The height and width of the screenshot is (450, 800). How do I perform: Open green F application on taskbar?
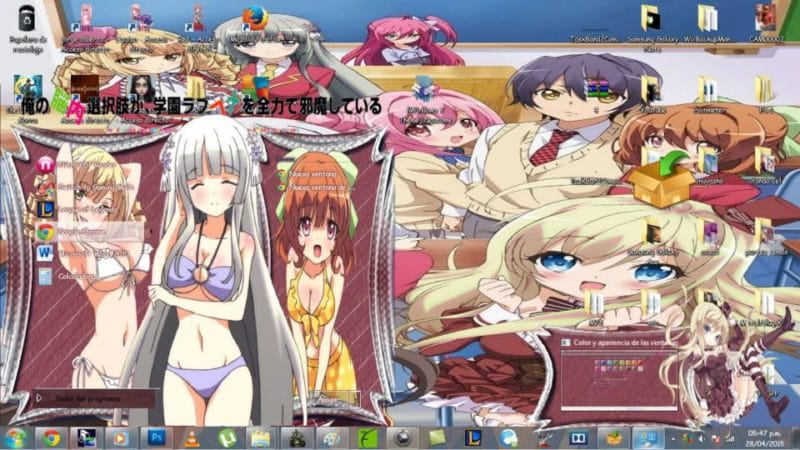pyautogui.click(x=367, y=438)
